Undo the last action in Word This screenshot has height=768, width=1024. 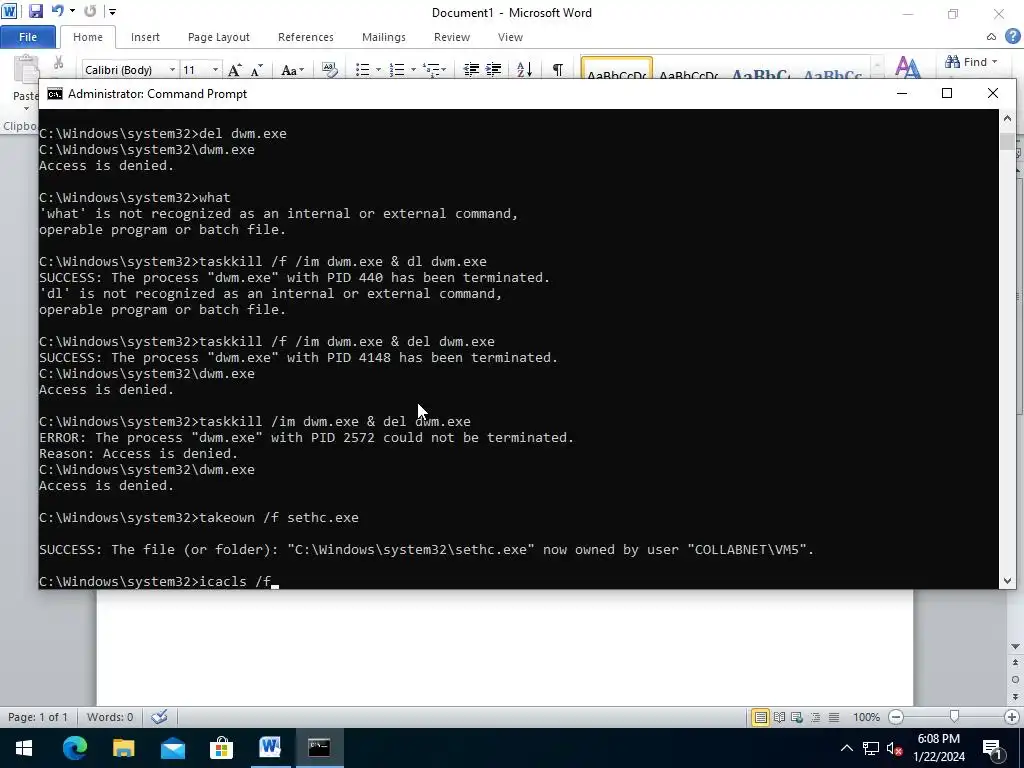tap(57, 11)
